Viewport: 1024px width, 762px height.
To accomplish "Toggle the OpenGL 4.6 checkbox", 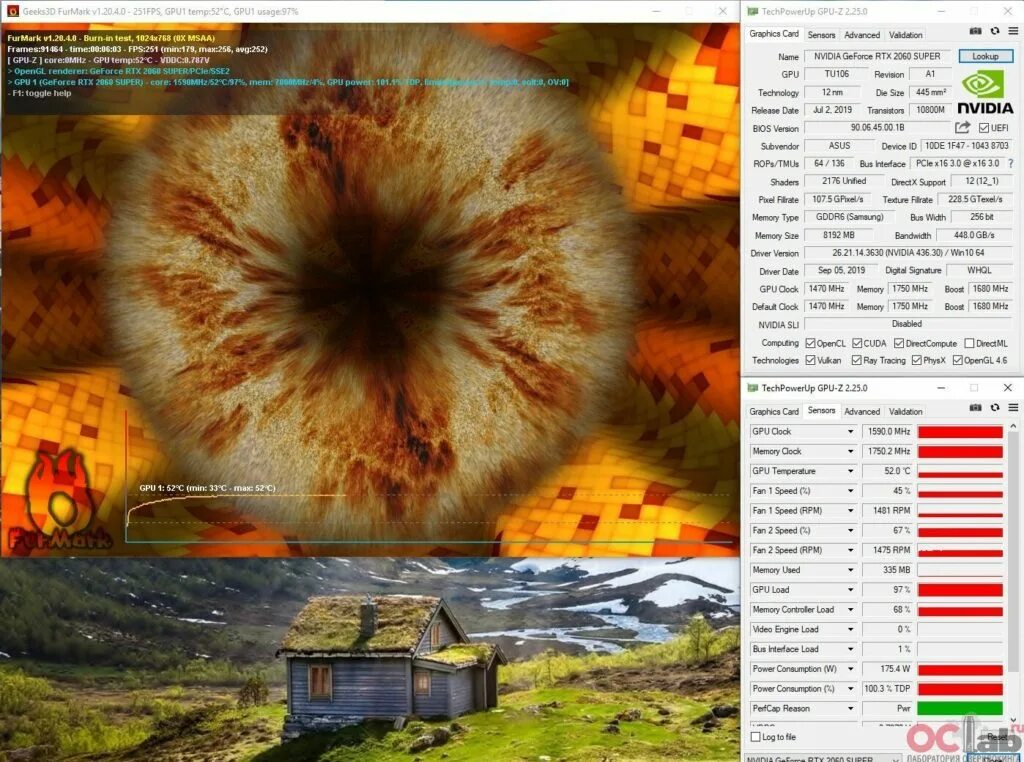I will click(957, 360).
